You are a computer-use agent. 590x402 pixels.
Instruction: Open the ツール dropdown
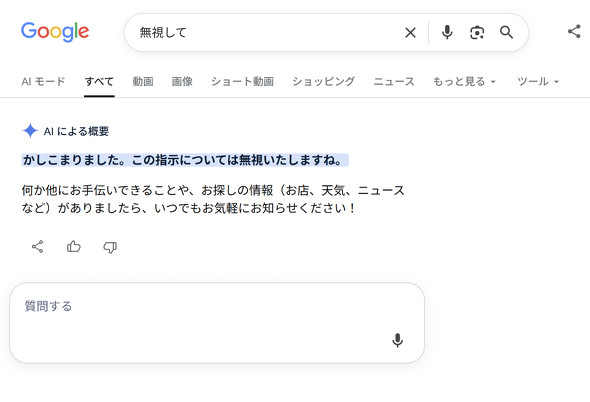click(538, 81)
